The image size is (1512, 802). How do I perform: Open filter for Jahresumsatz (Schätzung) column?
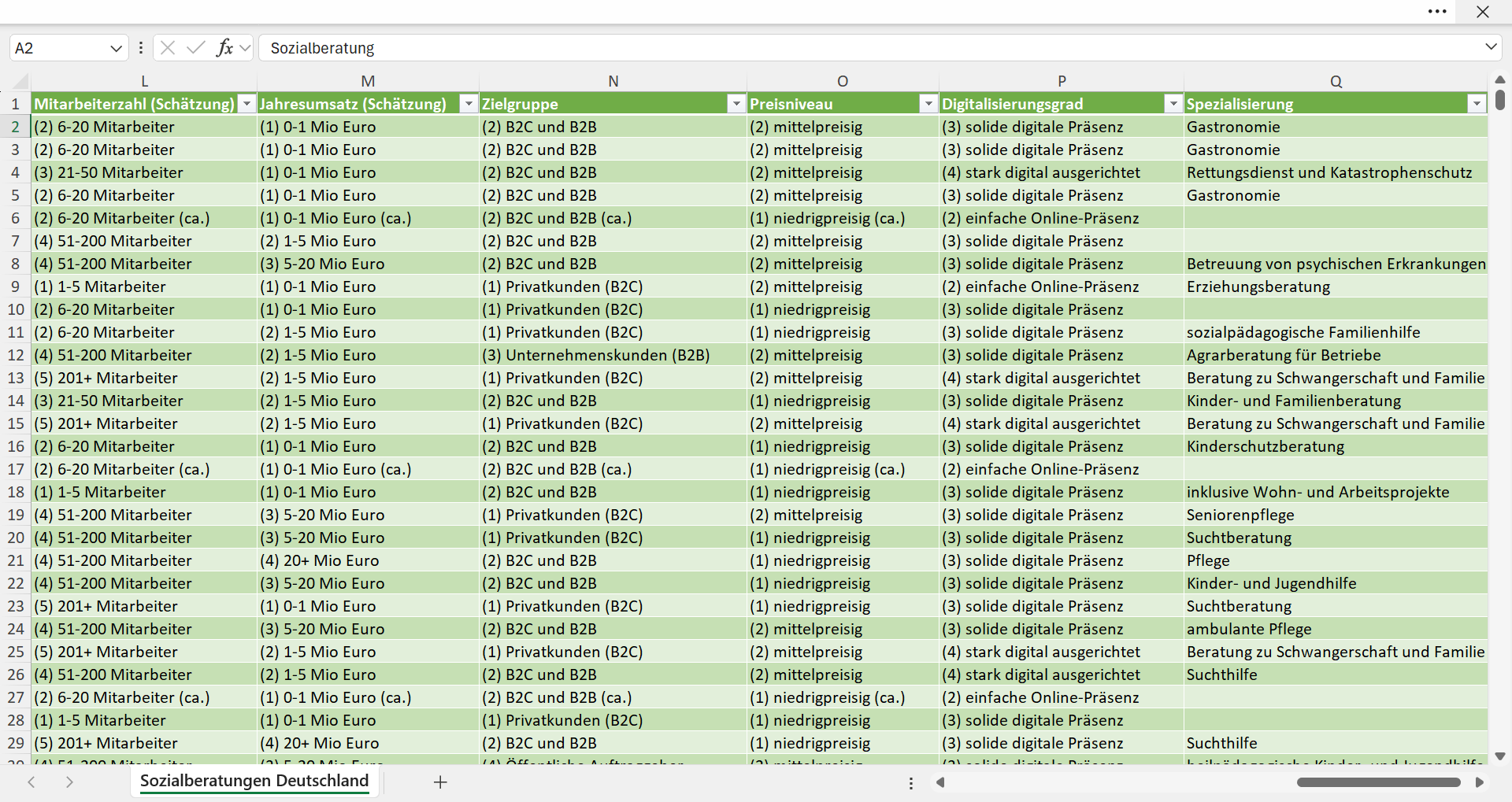click(469, 104)
